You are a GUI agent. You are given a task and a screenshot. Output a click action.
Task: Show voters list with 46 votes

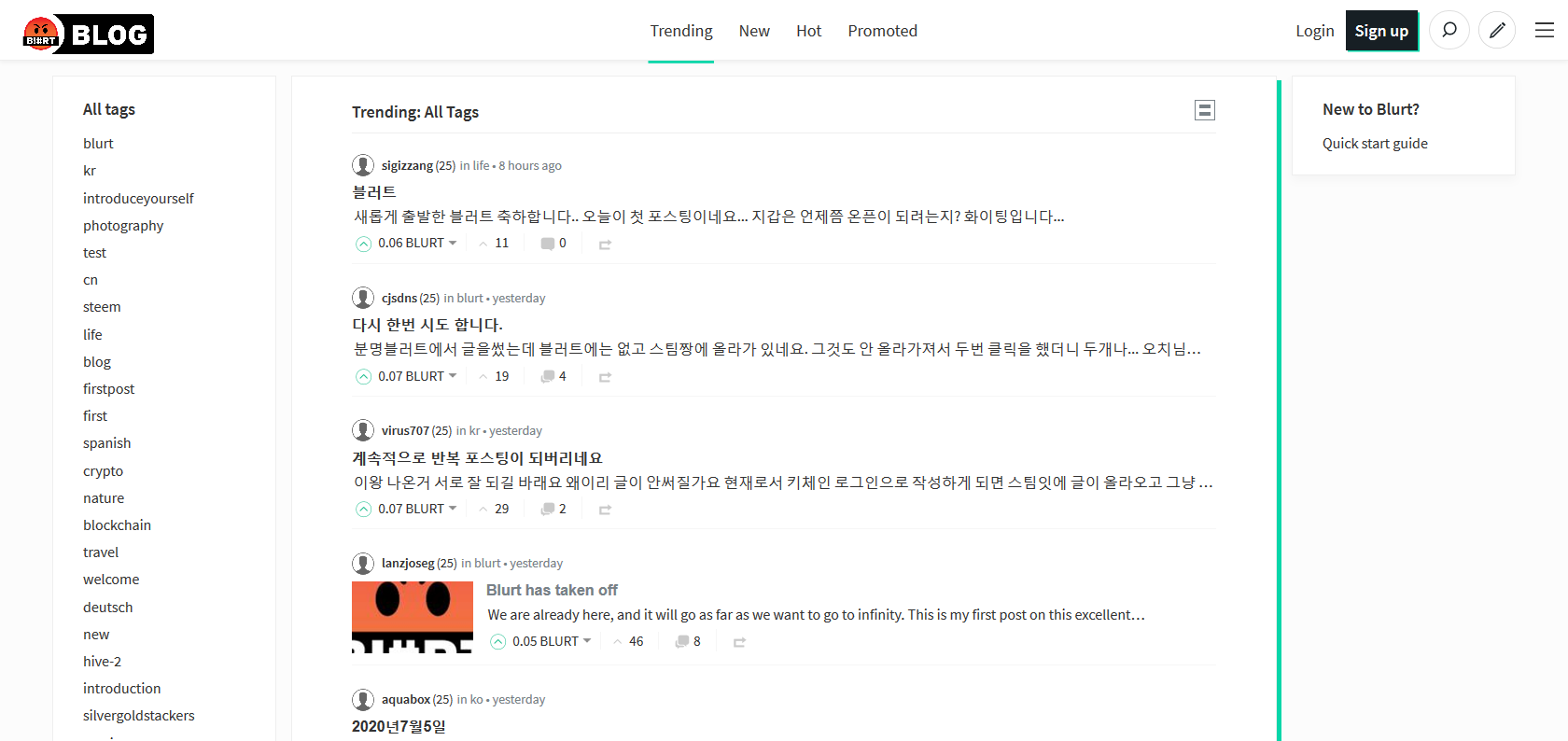628,641
